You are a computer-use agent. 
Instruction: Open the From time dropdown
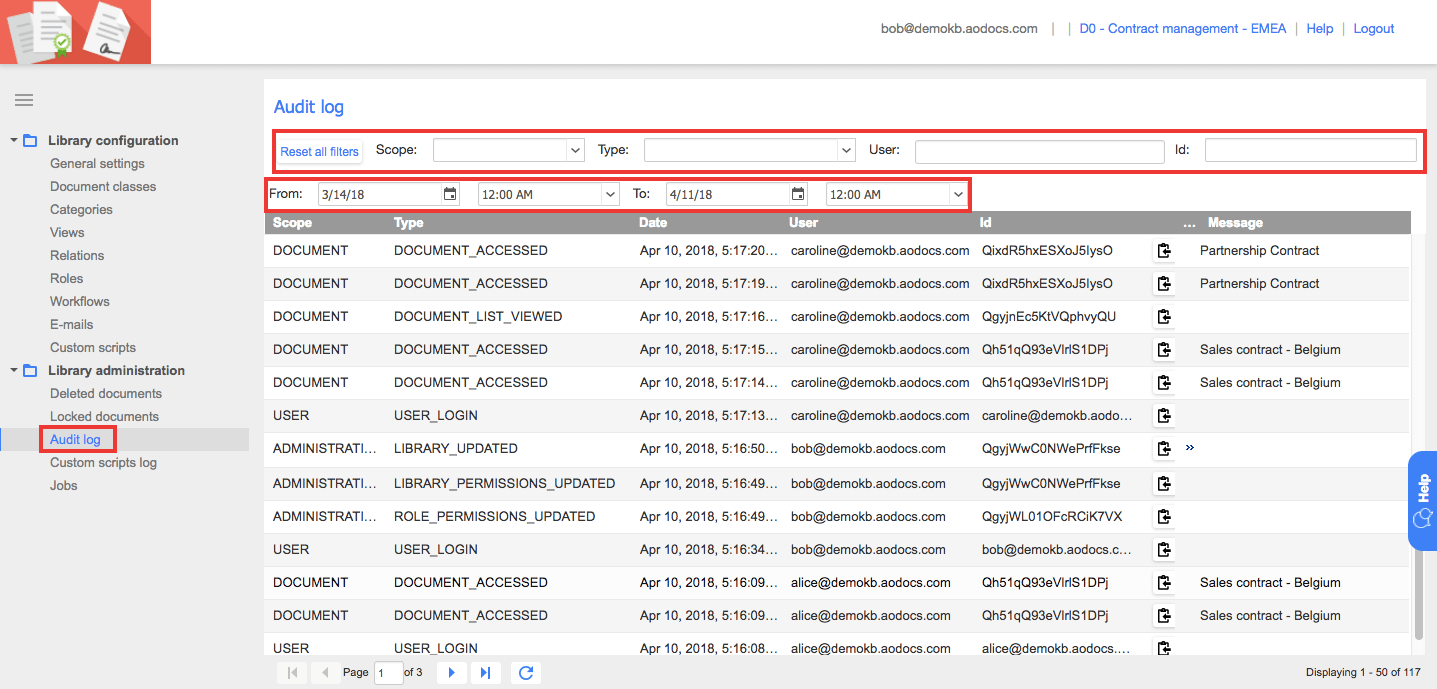pyautogui.click(x=610, y=195)
